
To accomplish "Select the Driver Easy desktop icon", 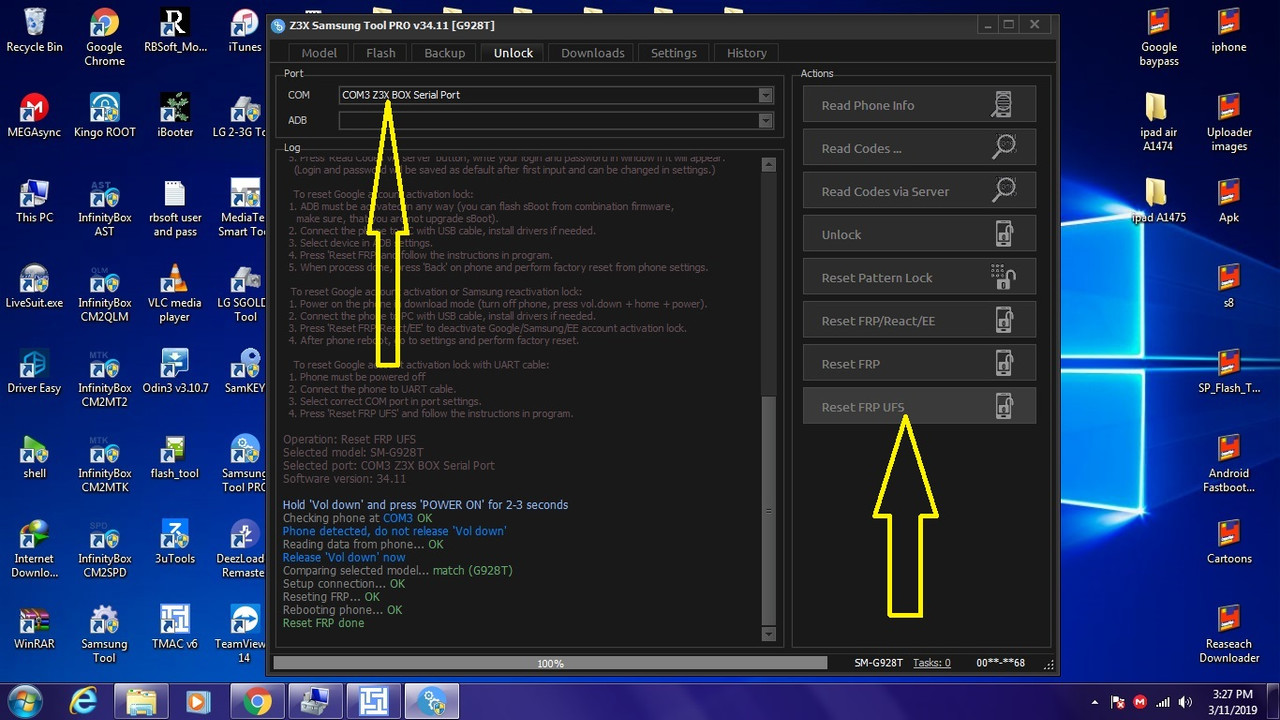I will tap(34, 371).
